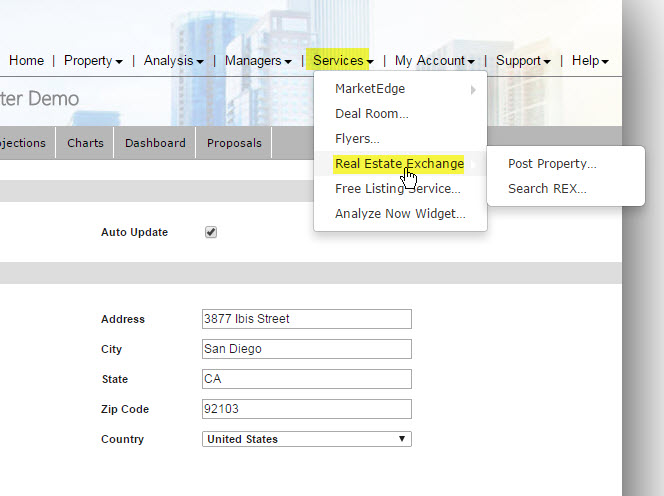Expand the Property dropdown menu
This screenshot has height=496, width=664.
coord(93,61)
